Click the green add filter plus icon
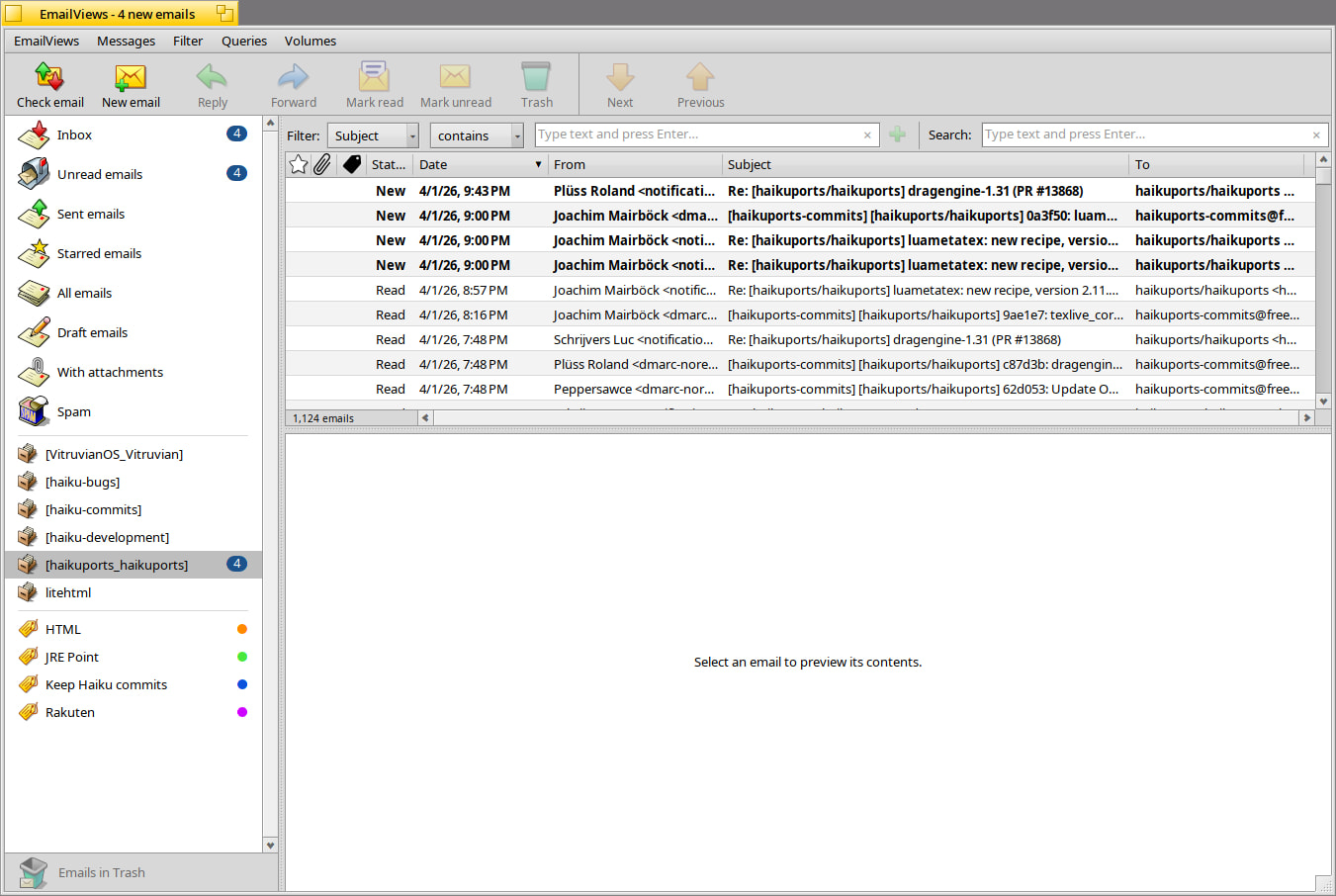 click(x=897, y=134)
